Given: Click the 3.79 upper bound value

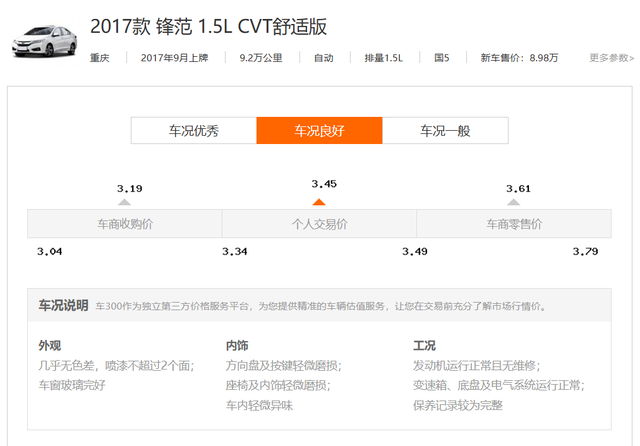Looking at the screenshot, I should [585, 251].
